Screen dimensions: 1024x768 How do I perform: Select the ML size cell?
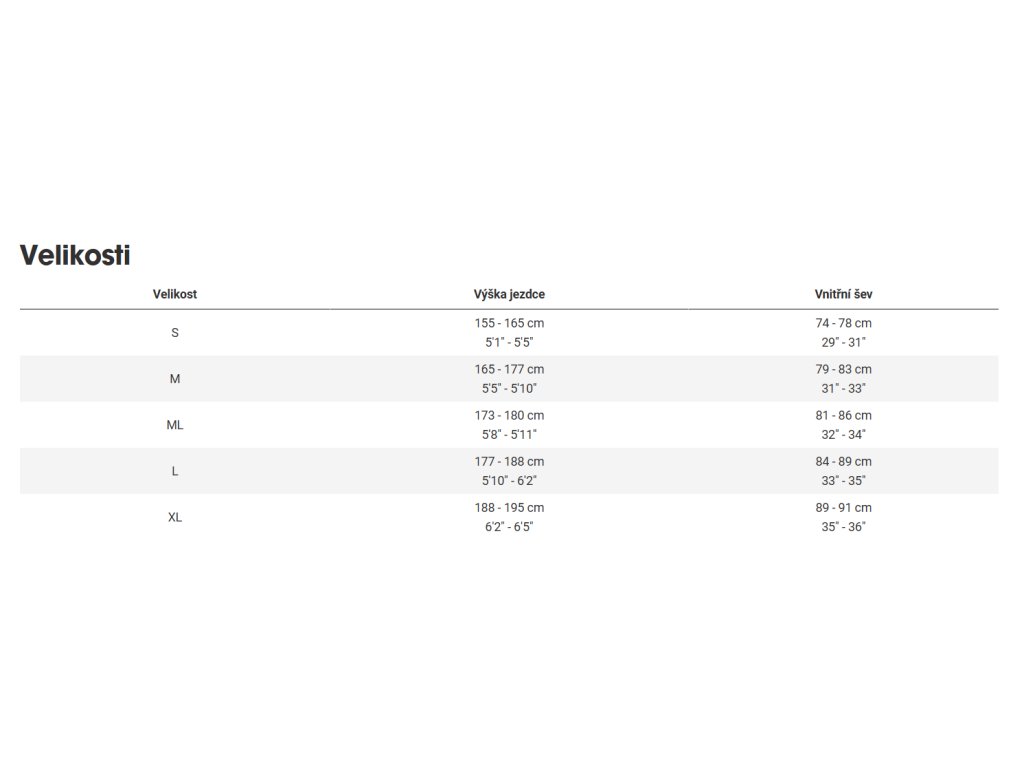pyautogui.click(x=175, y=425)
